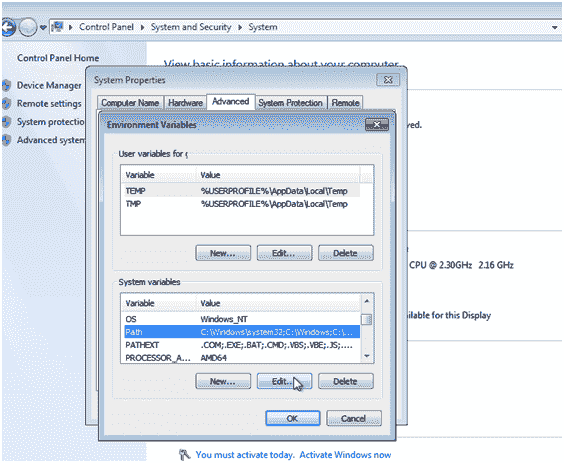Select System and Security in breadcrumb
Viewport: 564px width, 463px height.
(x=191, y=27)
